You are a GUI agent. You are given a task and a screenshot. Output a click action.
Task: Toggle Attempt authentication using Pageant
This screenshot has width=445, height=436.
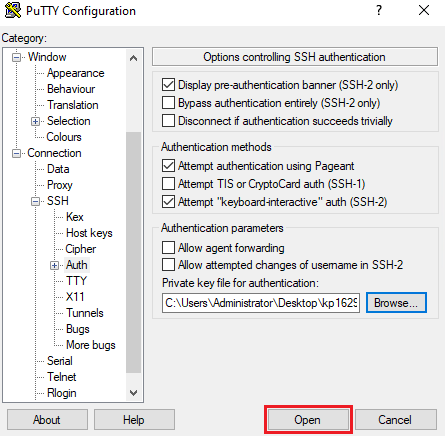(168, 166)
